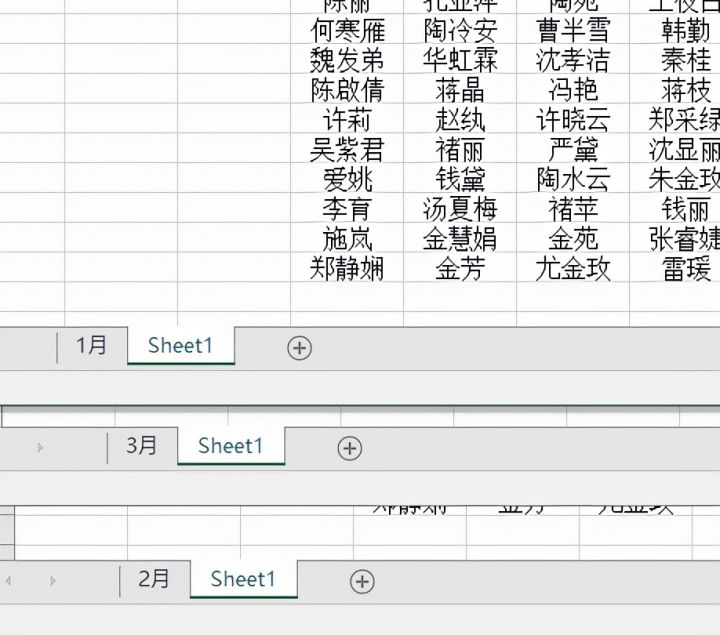Viewport: 720px width, 635px height.
Task: Click the 蒋晶 cell
Action: click(460, 90)
